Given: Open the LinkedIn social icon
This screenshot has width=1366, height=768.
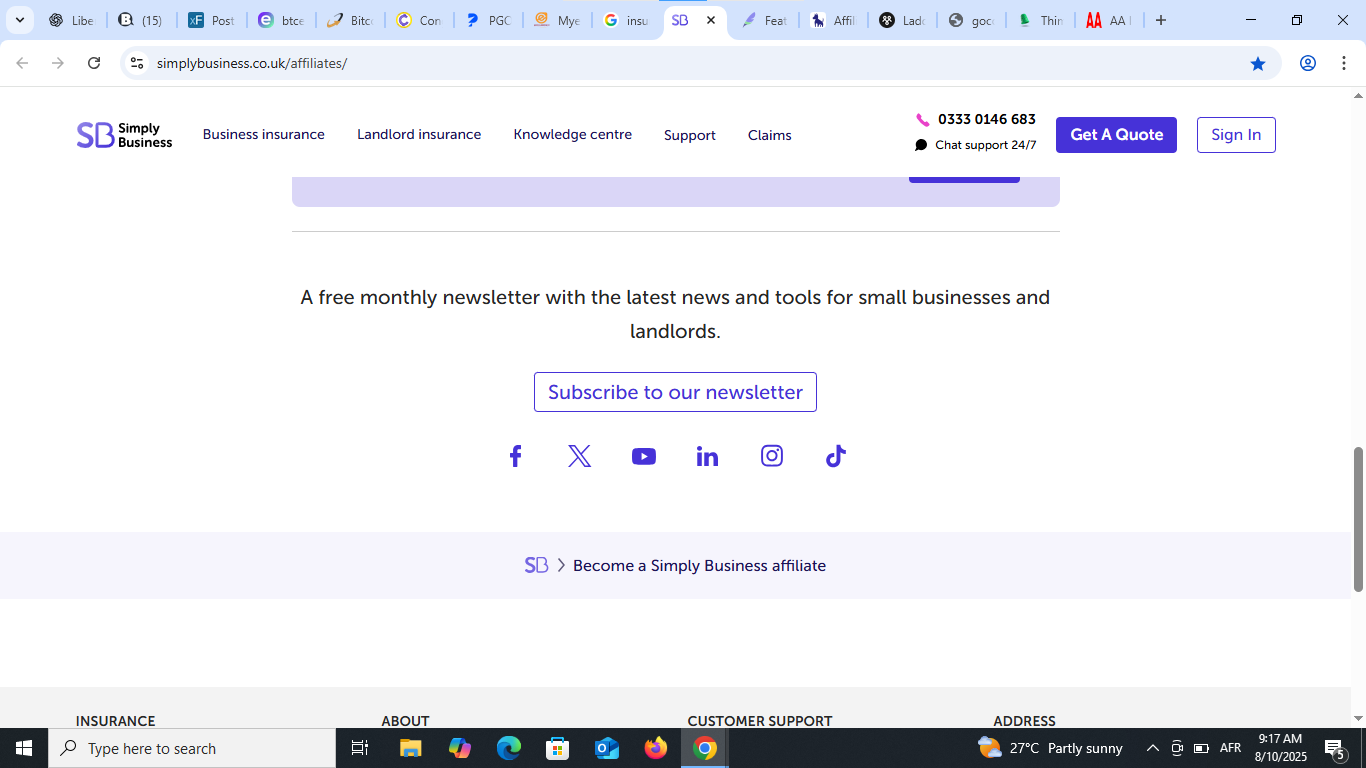Looking at the screenshot, I should point(707,456).
